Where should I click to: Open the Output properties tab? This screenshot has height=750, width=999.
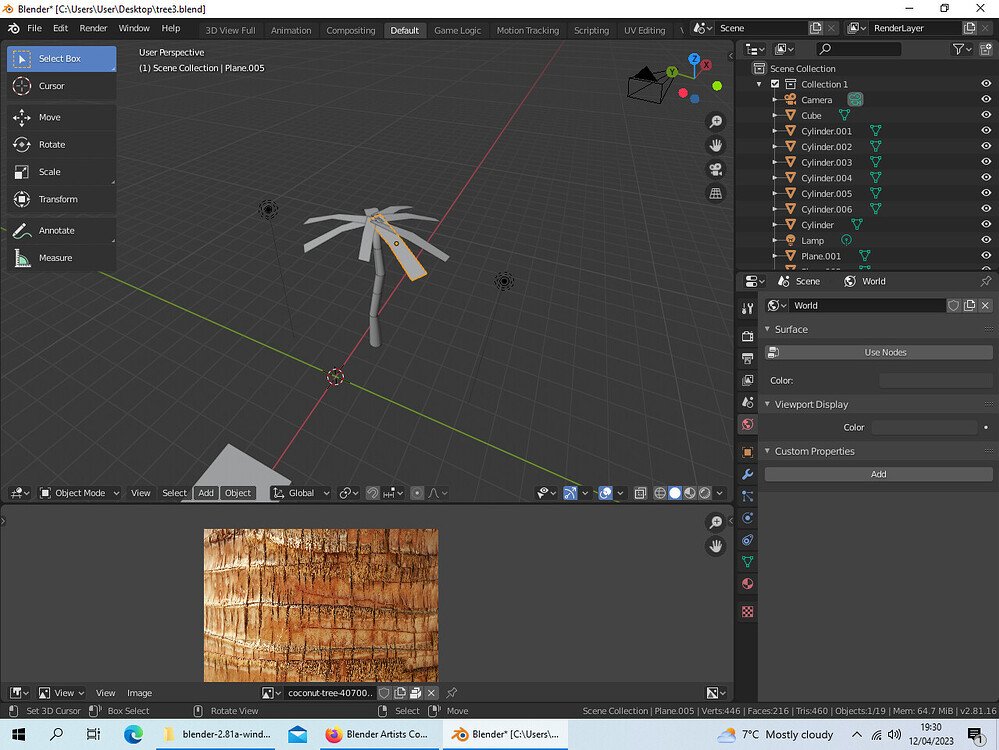747,358
